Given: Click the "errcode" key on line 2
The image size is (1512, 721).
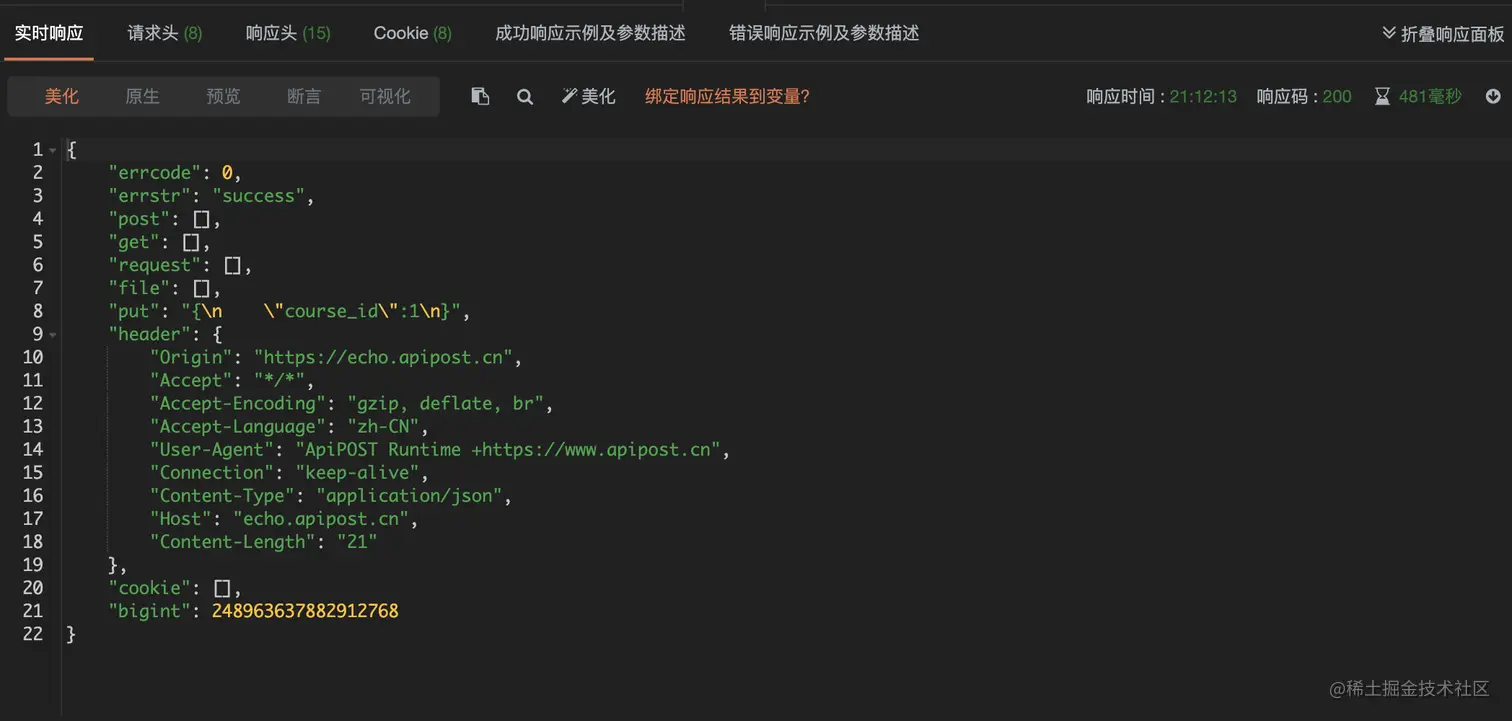Looking at the screenshot, I should (155, 173).
